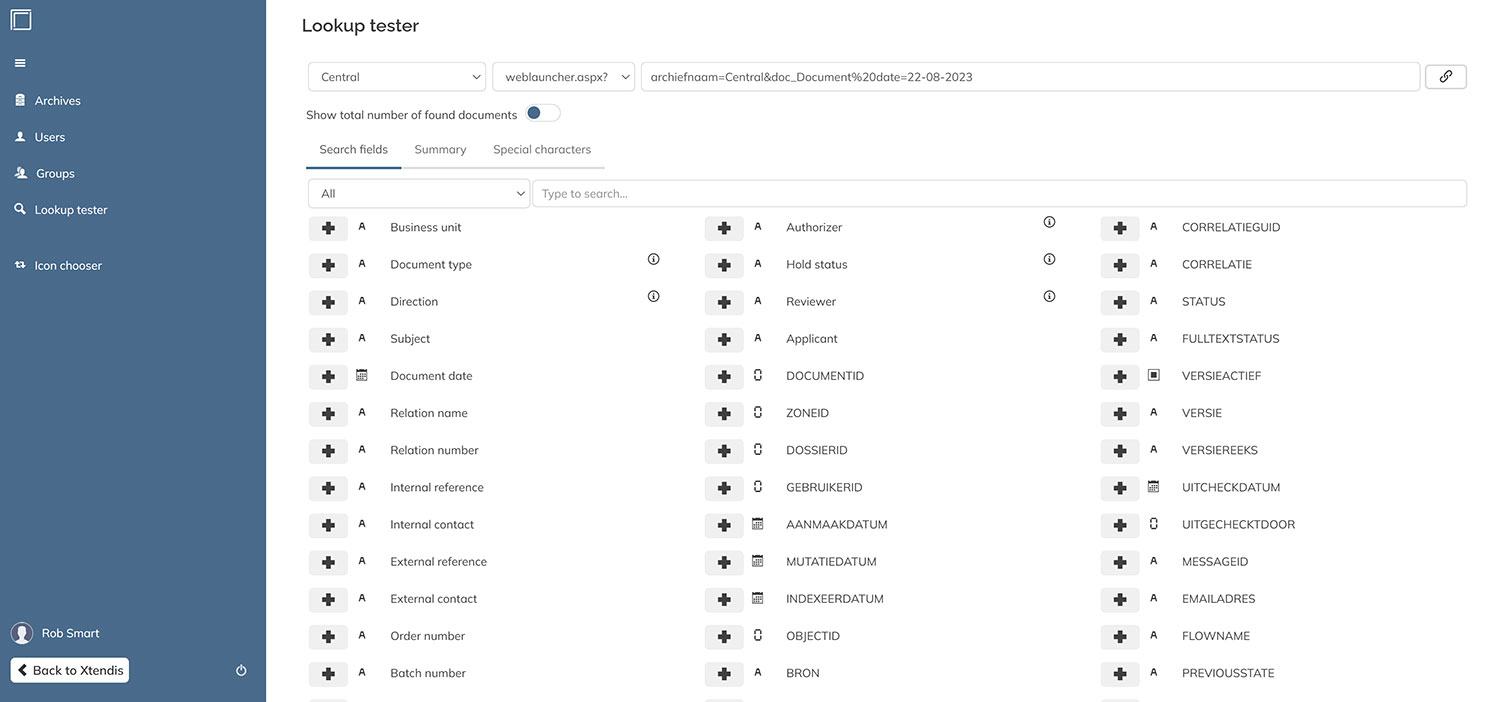Click the Rob Smart user profile
Screen dimensions: 1500x702
click(x=56, y=633)
